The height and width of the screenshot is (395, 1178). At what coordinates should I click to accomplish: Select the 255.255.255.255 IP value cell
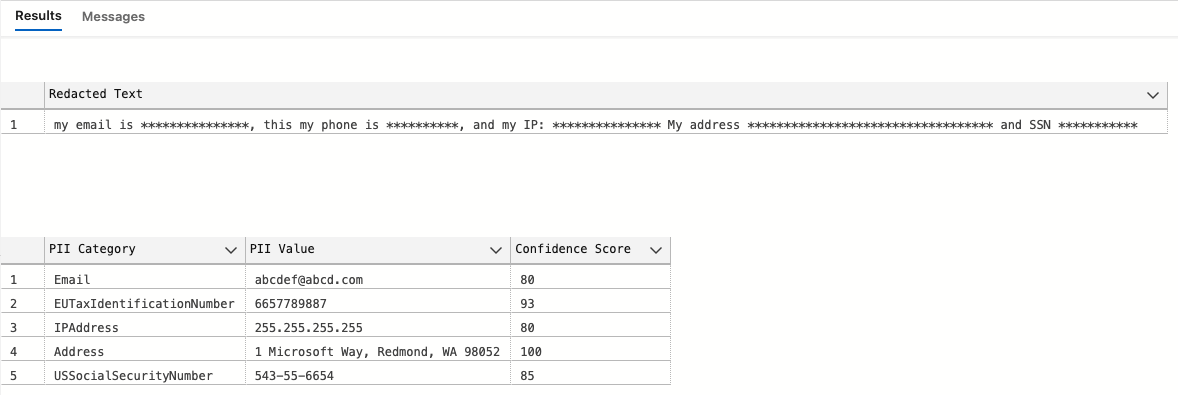(x=378, y=327)
